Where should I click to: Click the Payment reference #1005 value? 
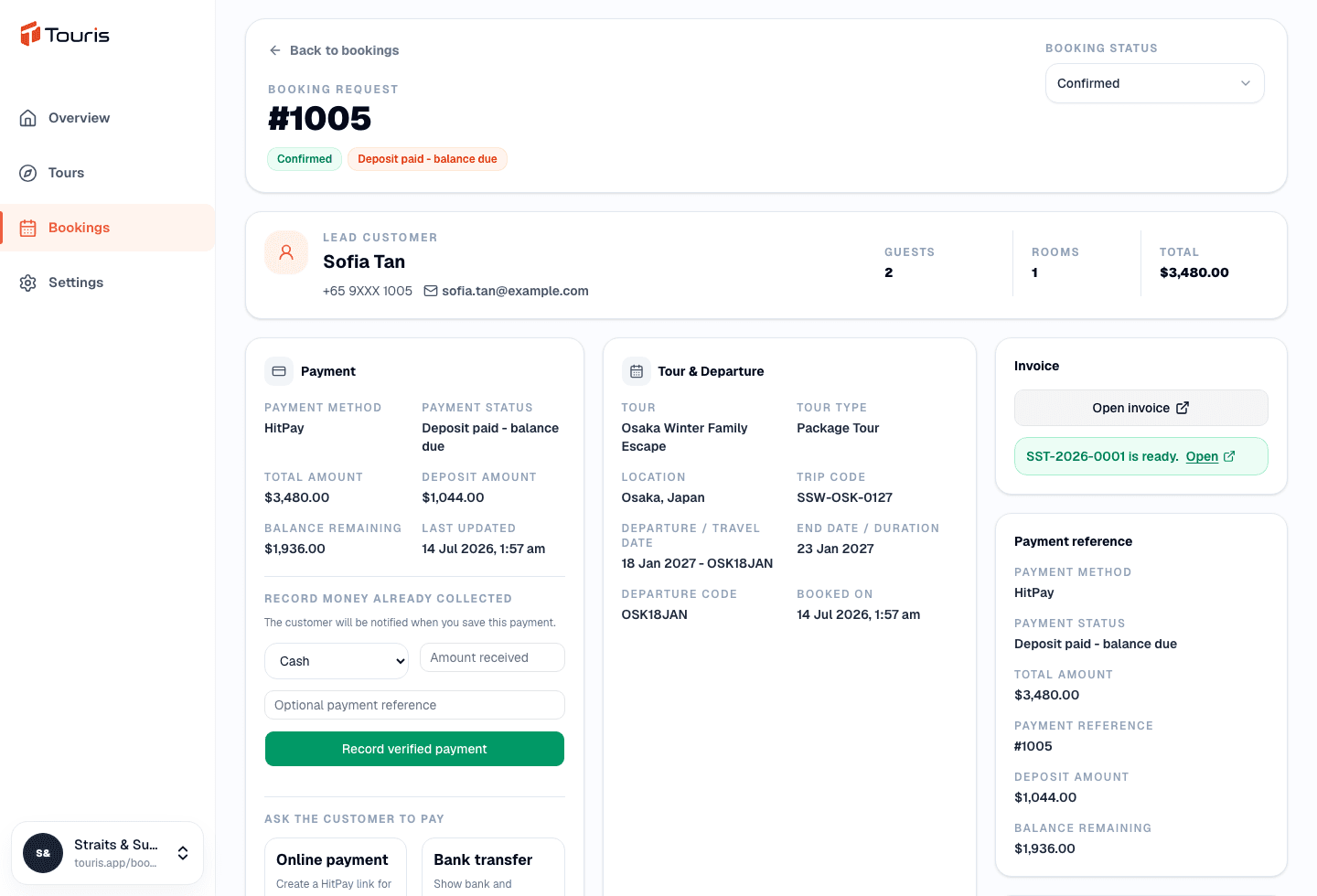1033,746
